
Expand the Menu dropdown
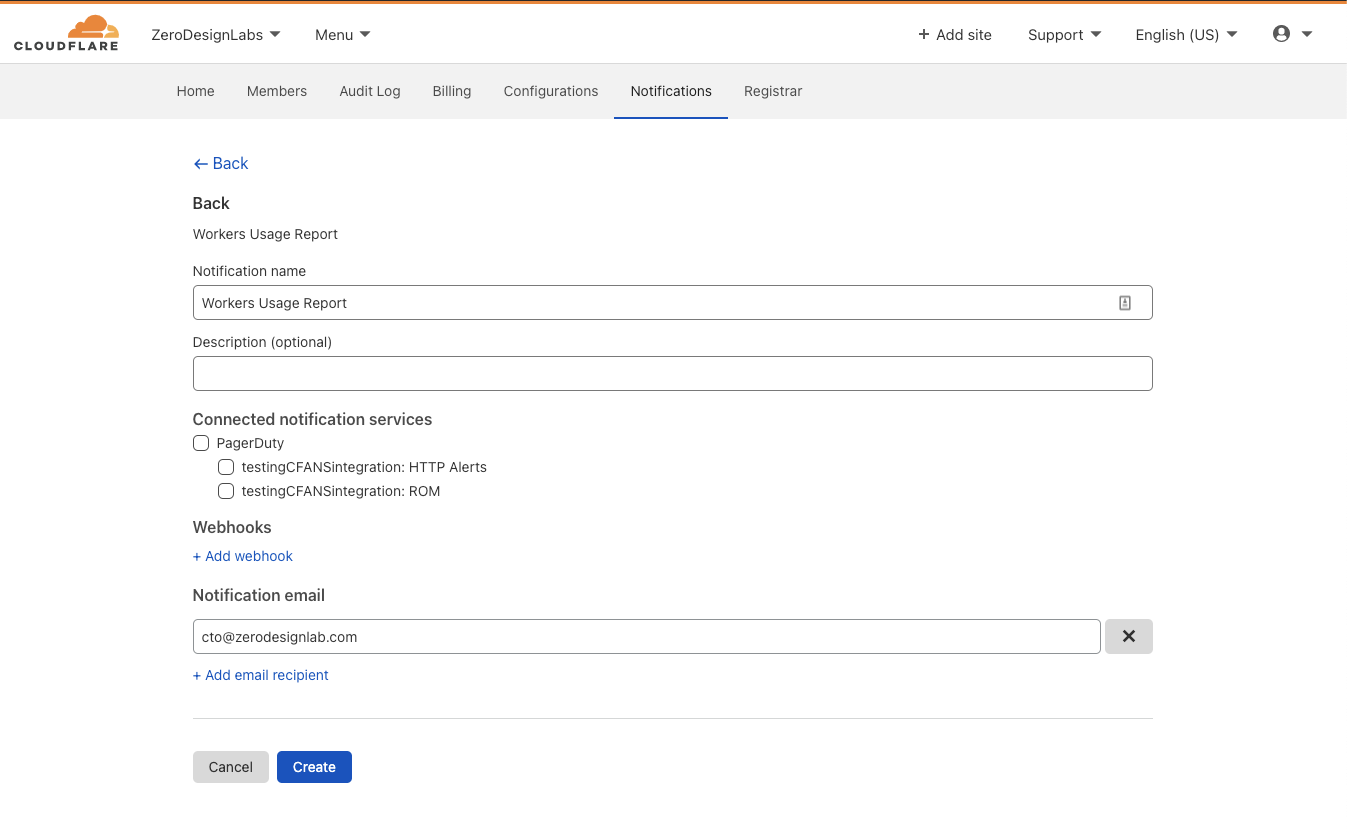[x=343, y=34]
